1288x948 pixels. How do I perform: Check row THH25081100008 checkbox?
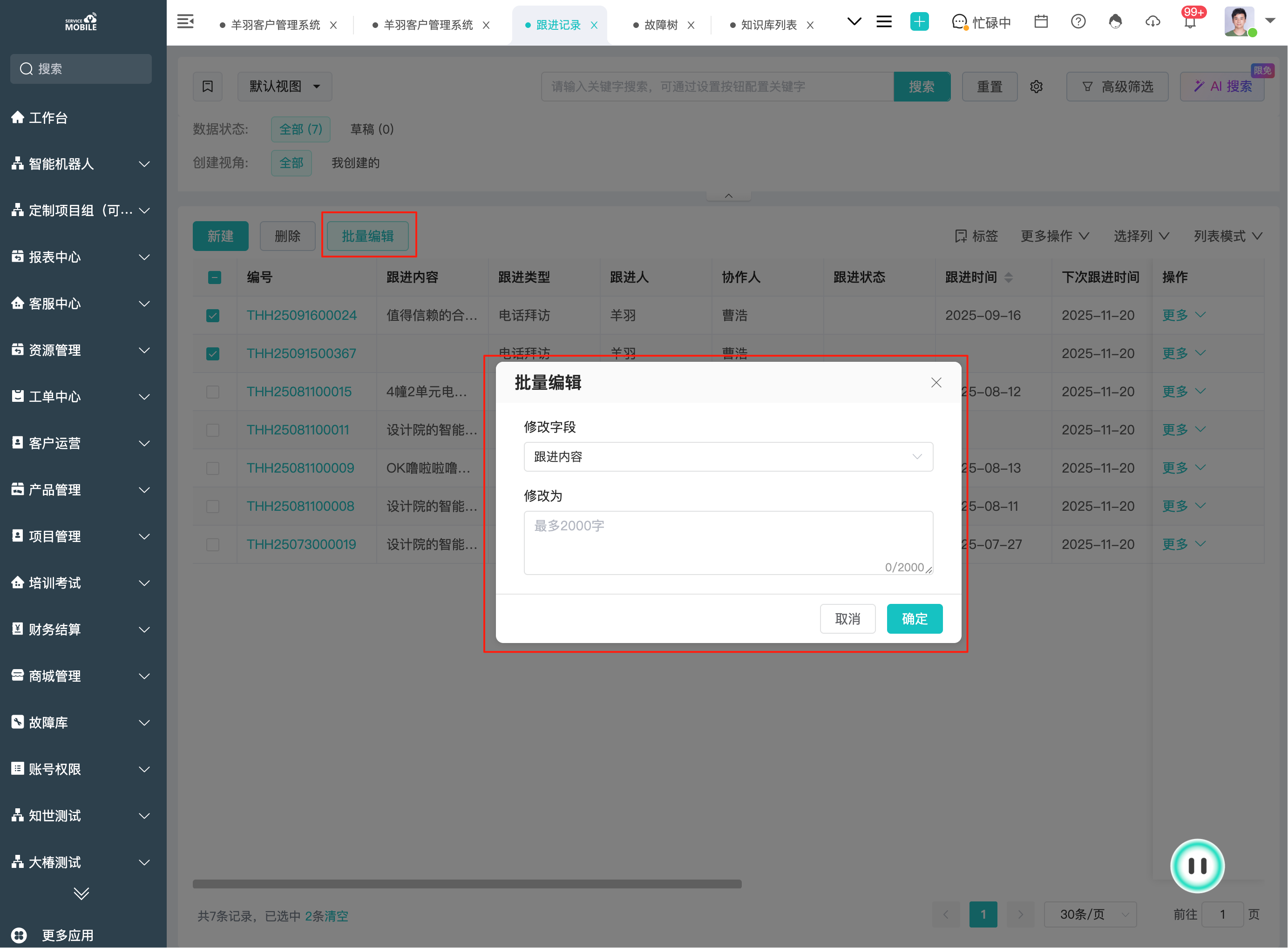[212, 506]
